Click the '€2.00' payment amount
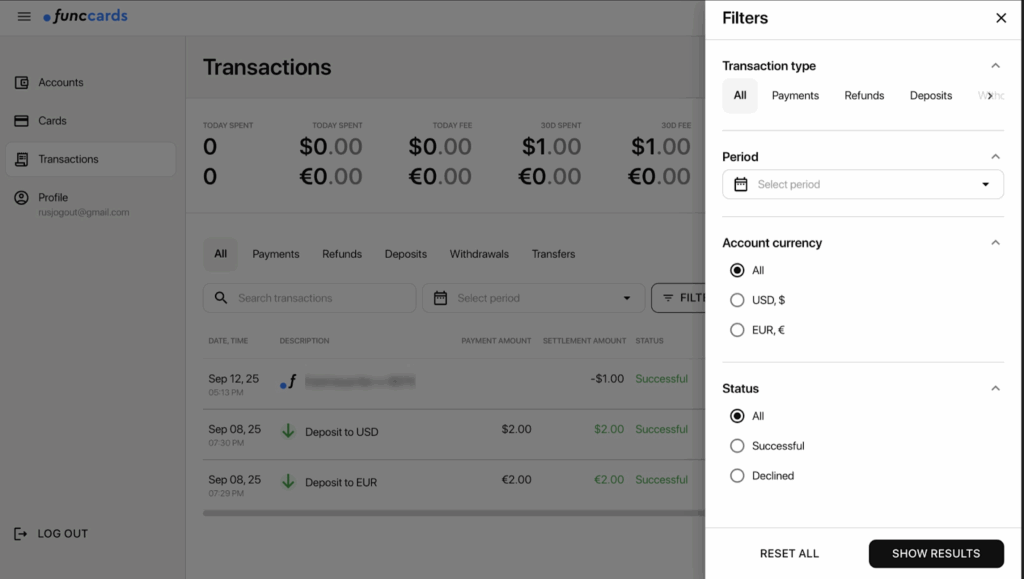This screenshot has width=1024, height=579. tap(516, 479)
